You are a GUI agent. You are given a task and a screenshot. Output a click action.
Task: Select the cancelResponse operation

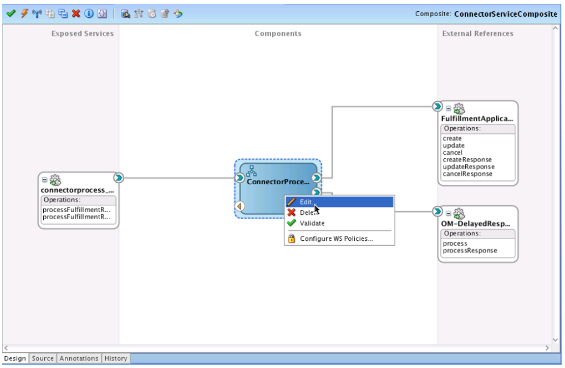468,174
